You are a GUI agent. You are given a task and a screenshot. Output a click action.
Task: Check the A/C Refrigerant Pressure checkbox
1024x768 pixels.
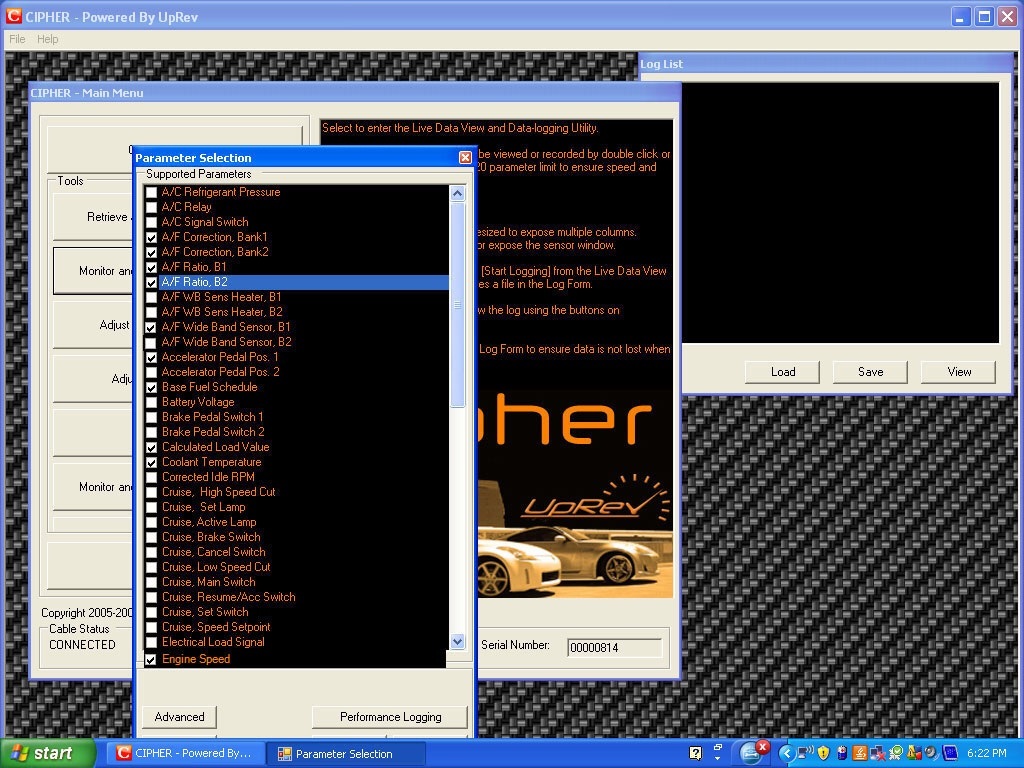point(152,192)
